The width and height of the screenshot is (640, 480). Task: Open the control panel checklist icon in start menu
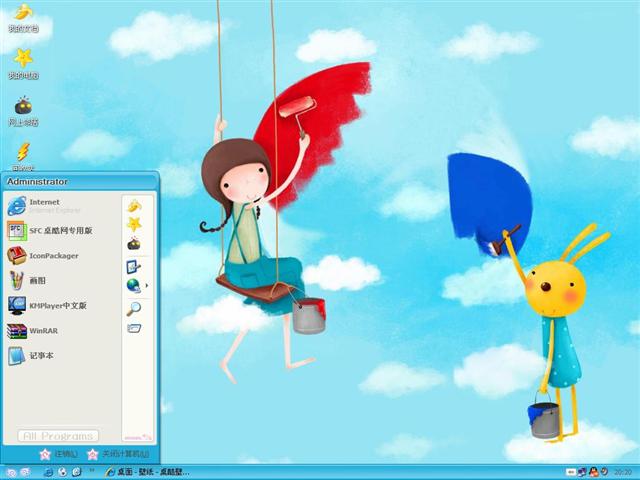(133, 267)
